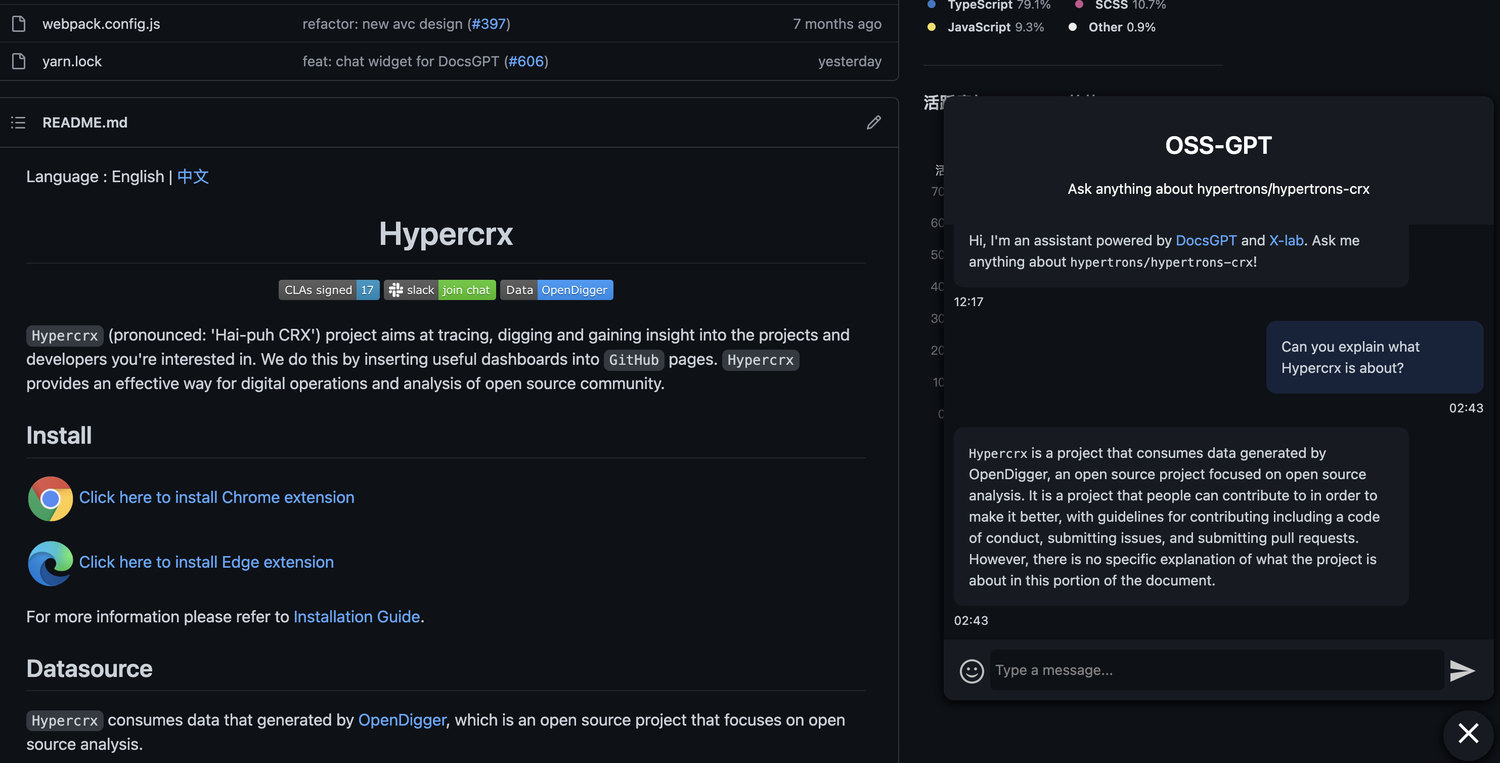
Task: Open commit 'refactor: new avc design'
Action: click(x=382, y=24)
